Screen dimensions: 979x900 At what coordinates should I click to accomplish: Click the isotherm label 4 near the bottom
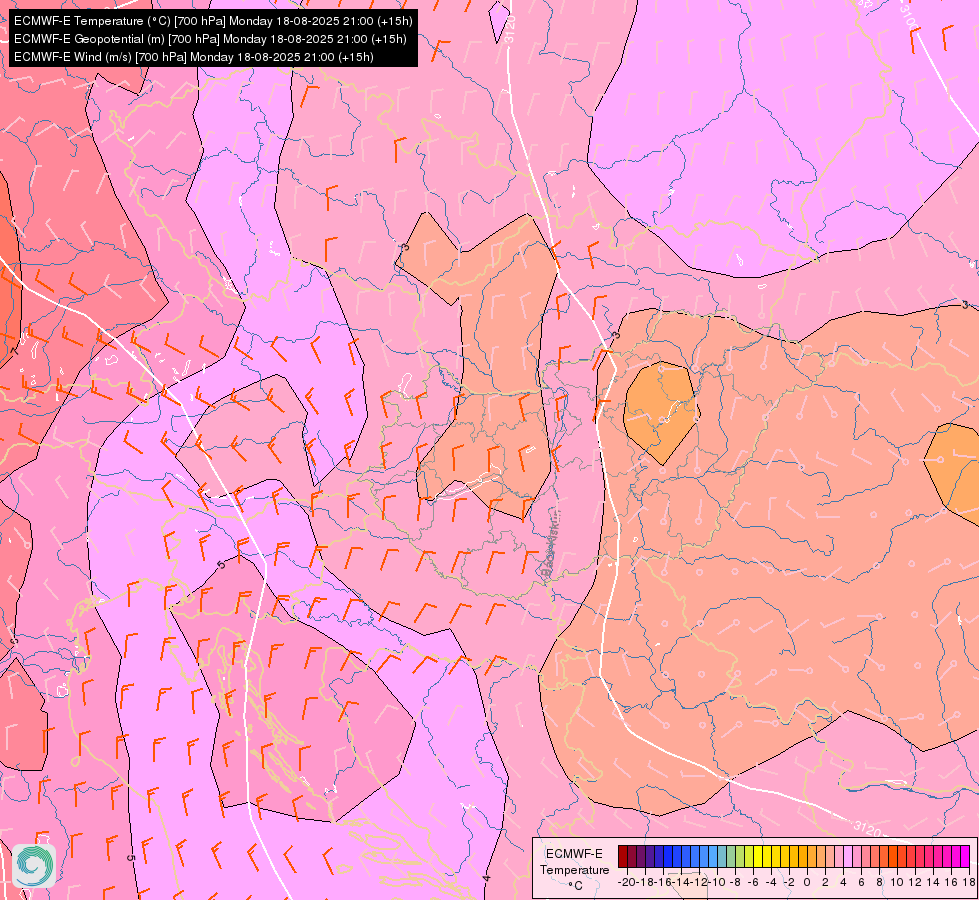point(486,878)
